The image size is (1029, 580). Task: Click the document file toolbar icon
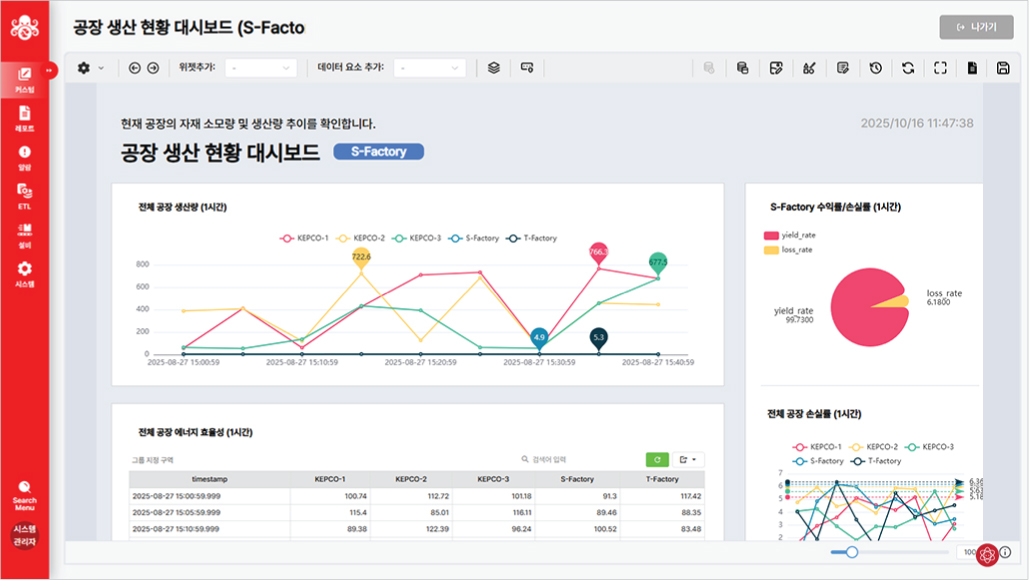pos(972,68)
